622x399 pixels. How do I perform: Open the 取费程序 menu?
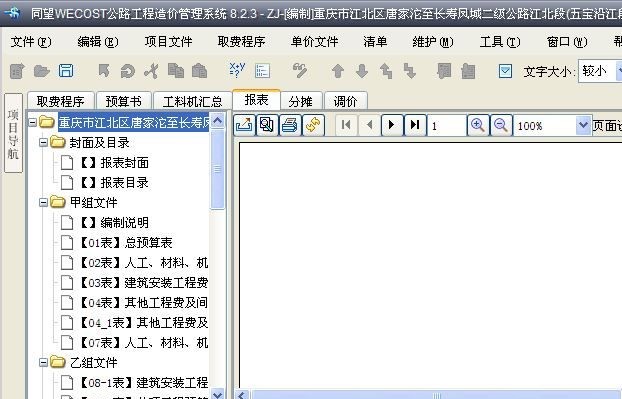point(241,42)
